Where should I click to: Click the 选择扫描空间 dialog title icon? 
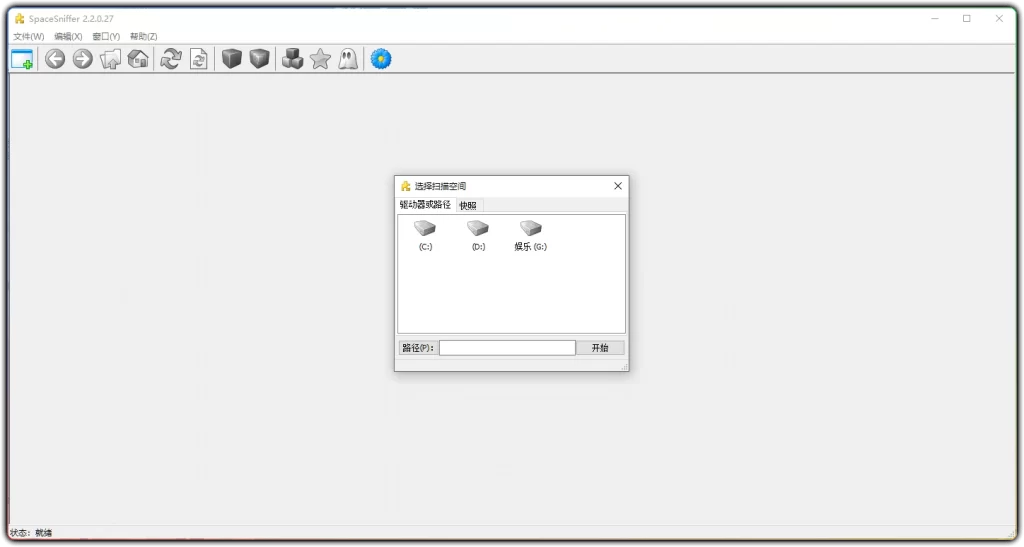406,186
